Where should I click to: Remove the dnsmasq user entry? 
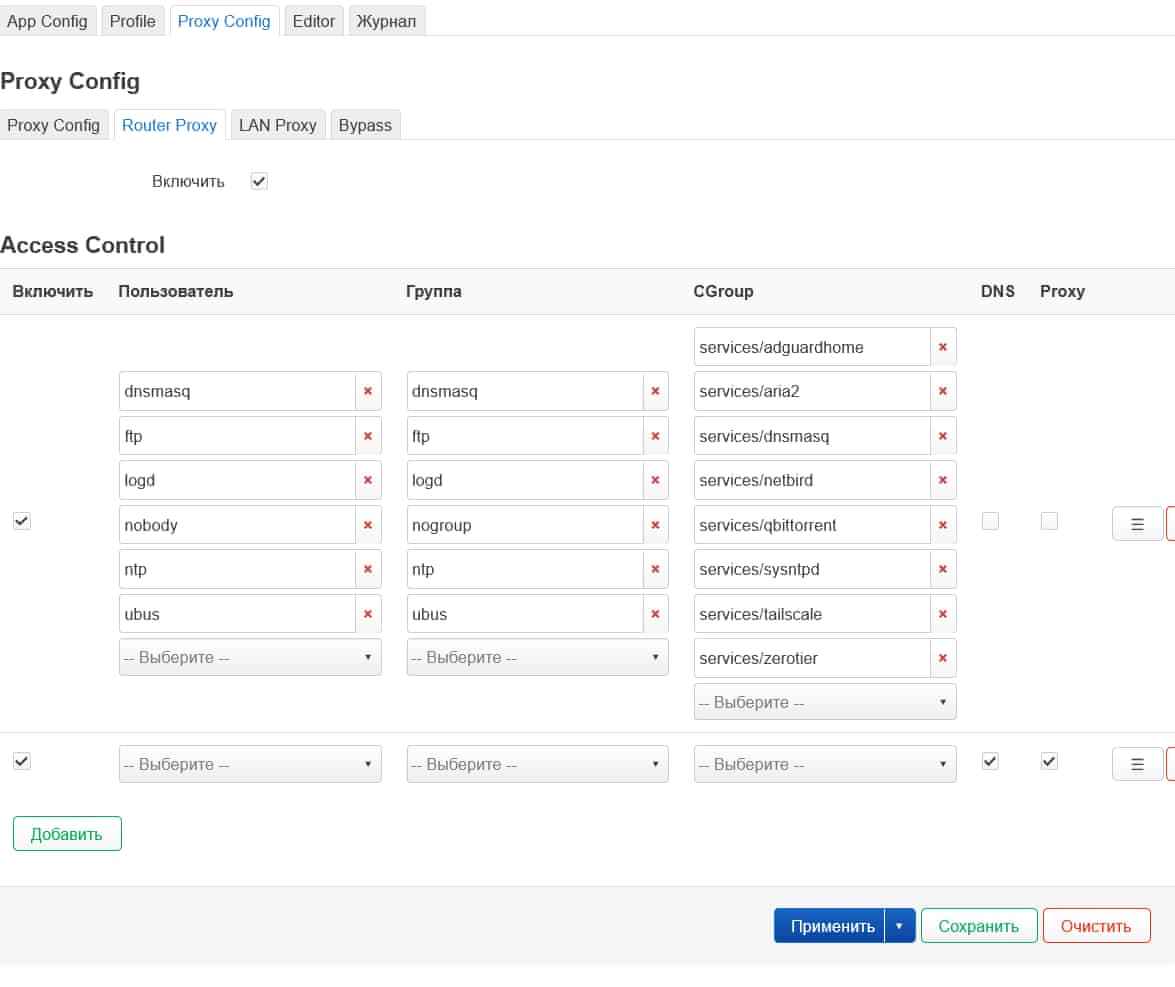367,391
